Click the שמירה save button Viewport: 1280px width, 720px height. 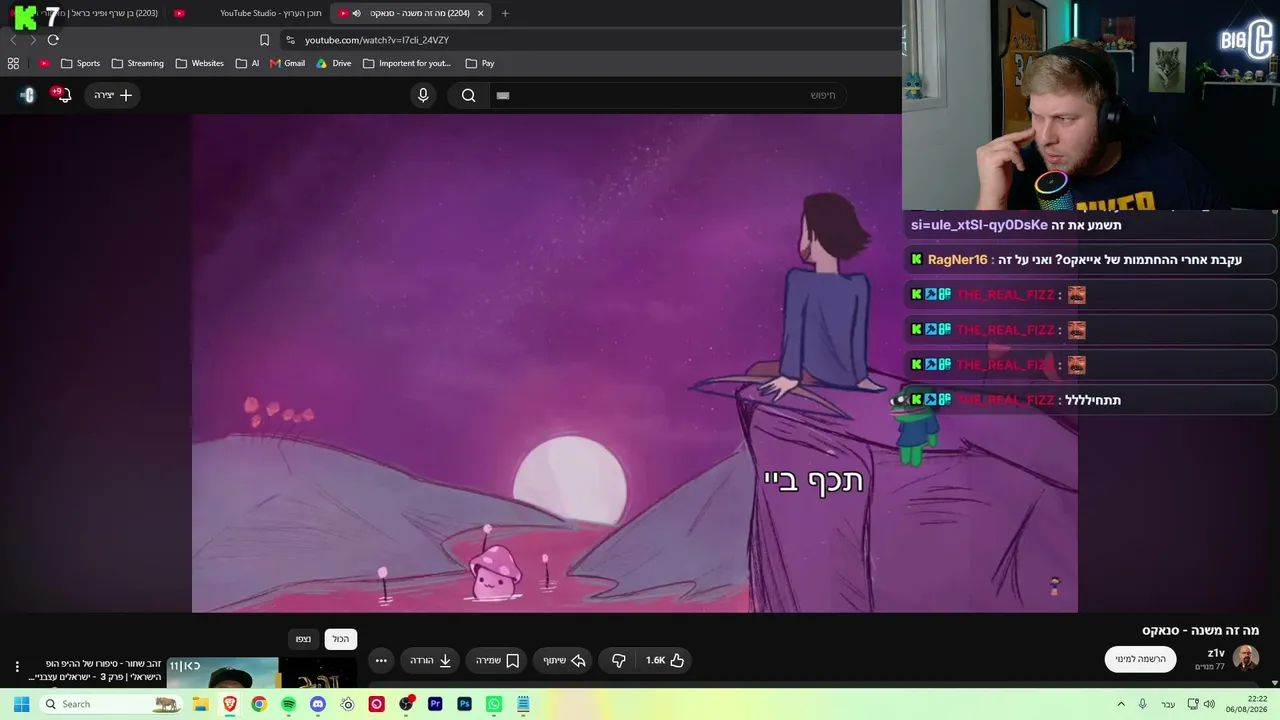[x=497, y=660]
